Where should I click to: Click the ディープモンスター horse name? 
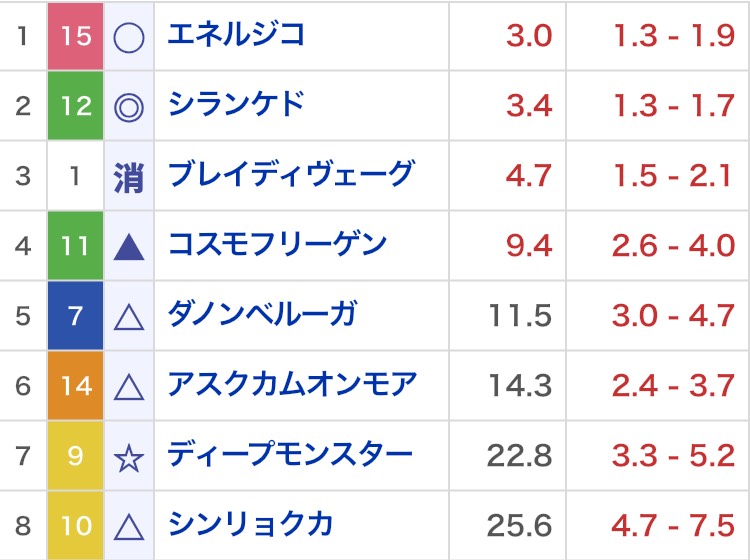tap(290, 456)
